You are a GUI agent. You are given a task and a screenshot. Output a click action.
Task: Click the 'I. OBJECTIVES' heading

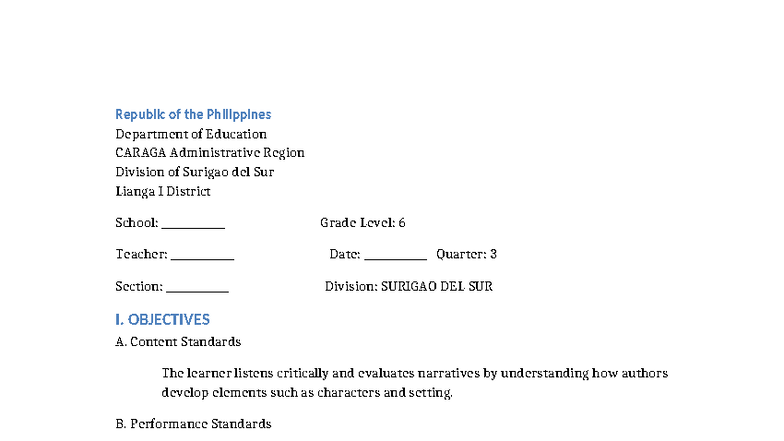162,320
